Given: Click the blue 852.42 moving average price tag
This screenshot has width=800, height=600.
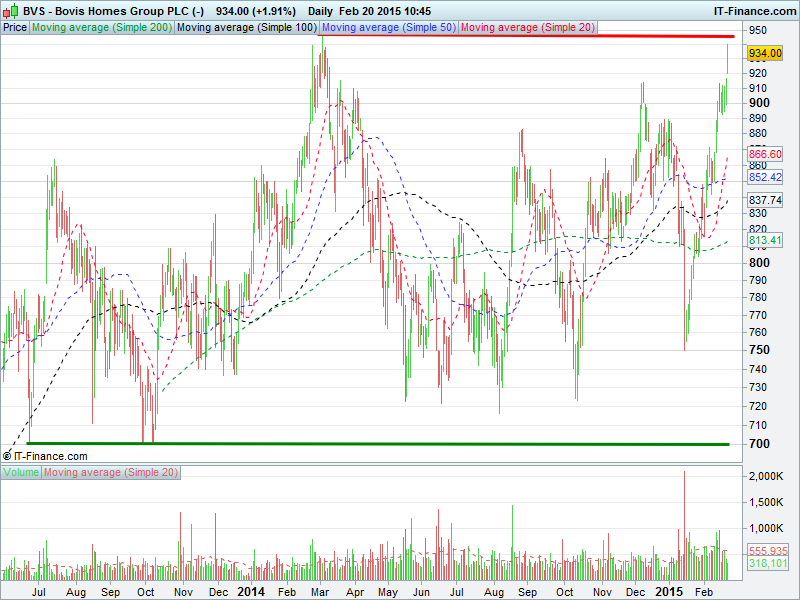Looking at the screenshot, I should tap(764, 177).
